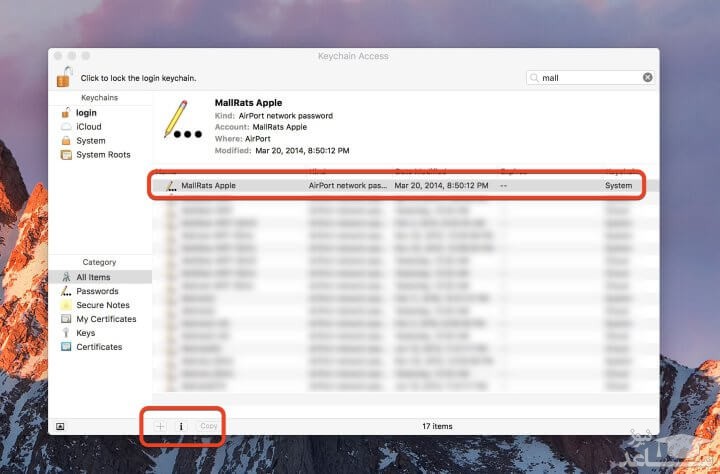Show All Items category
The image size is (720, 474).
[100, 277]
